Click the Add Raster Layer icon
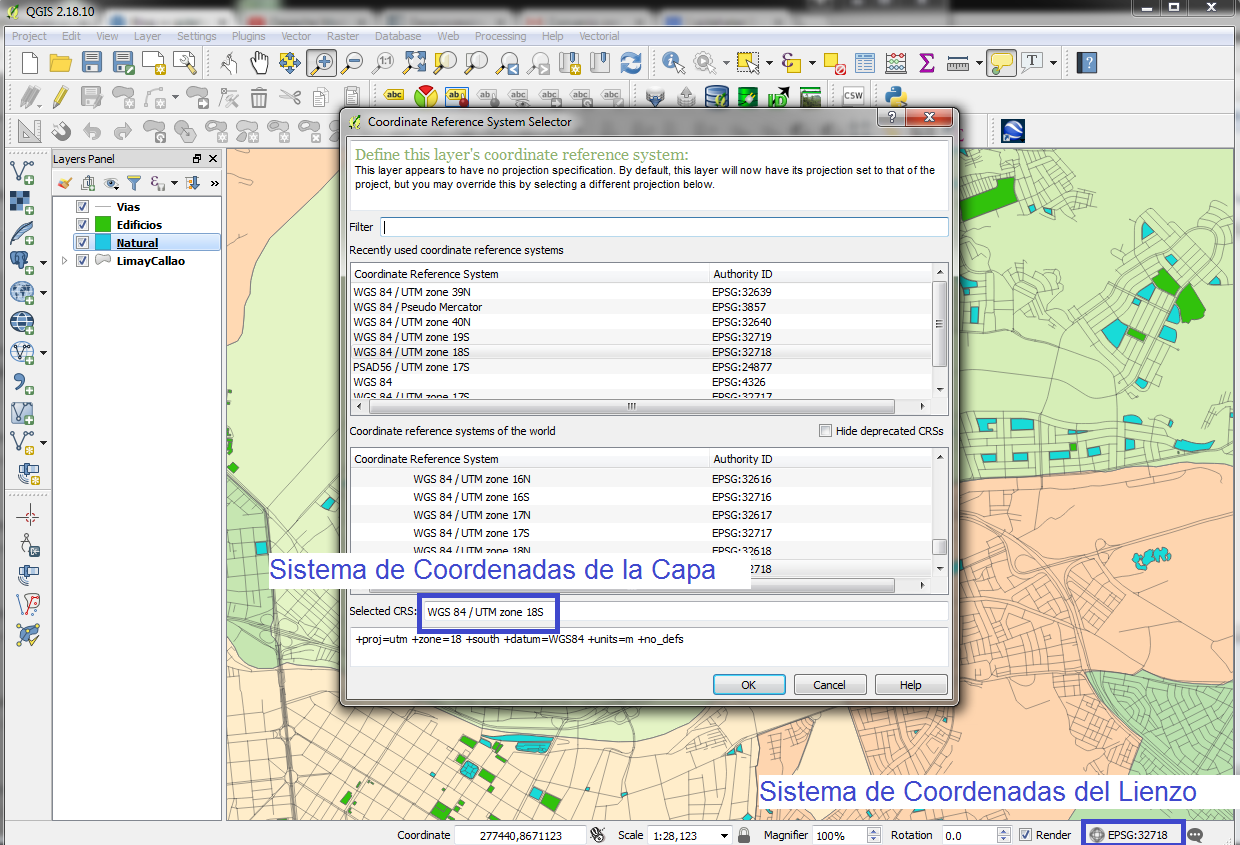The height and width of the screenshot is (845, 1240). click(22, 201)
